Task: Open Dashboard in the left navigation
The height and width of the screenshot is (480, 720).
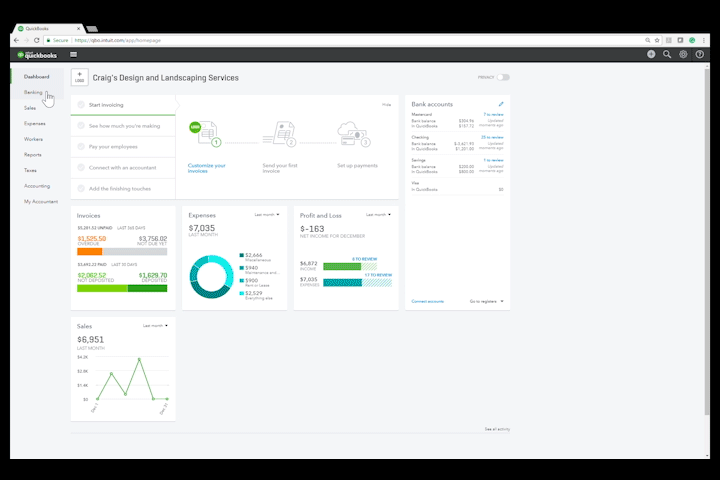Action: pos(36,77)
